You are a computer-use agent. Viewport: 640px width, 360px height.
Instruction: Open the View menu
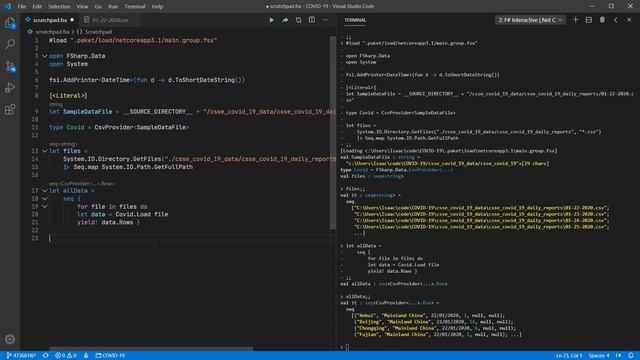[x=82, y=7]
